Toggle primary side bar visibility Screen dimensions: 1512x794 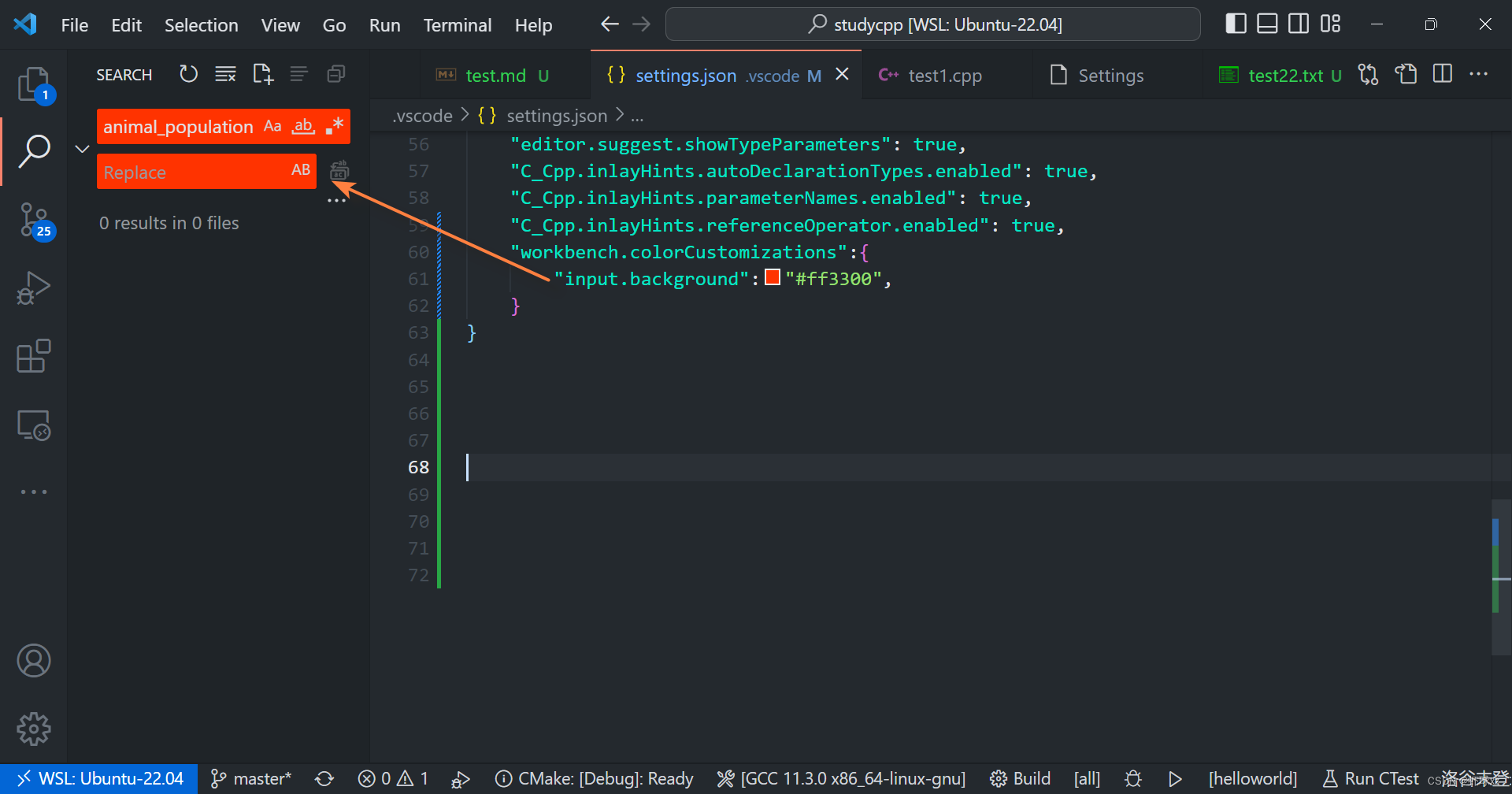pos(1236,24)
